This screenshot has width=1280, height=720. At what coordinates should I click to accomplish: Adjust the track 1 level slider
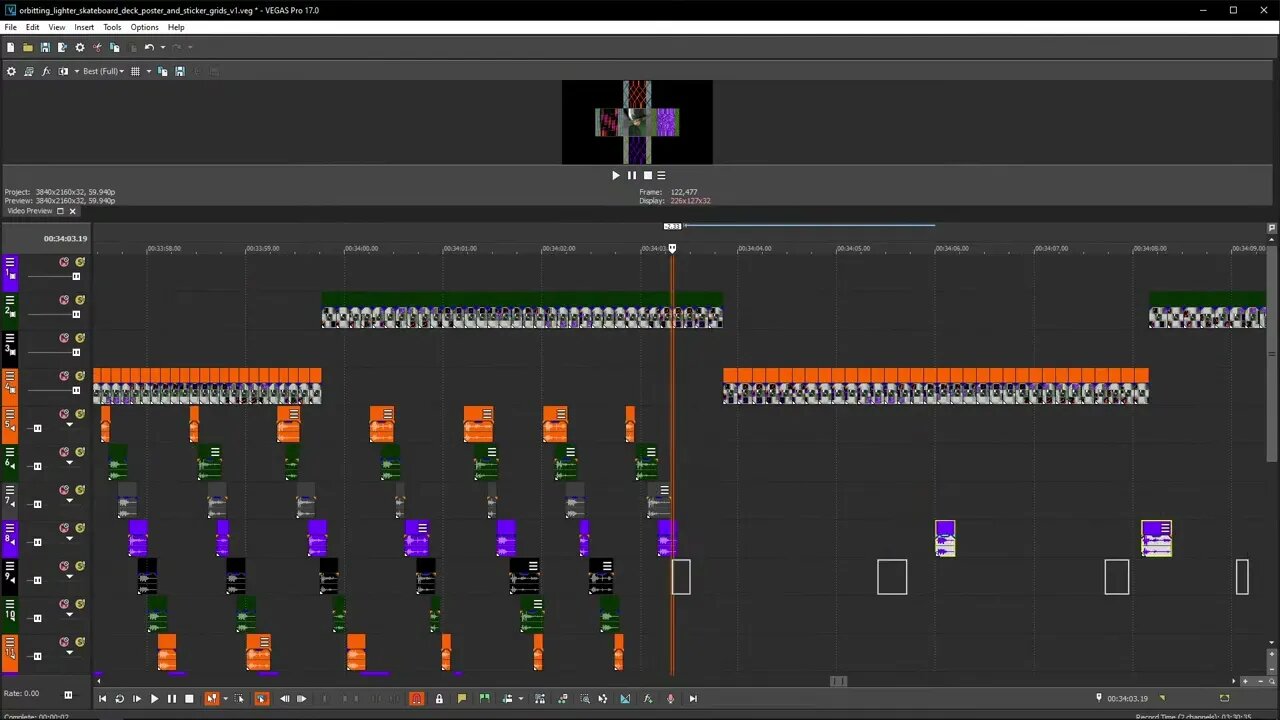(x=76, y=277)
